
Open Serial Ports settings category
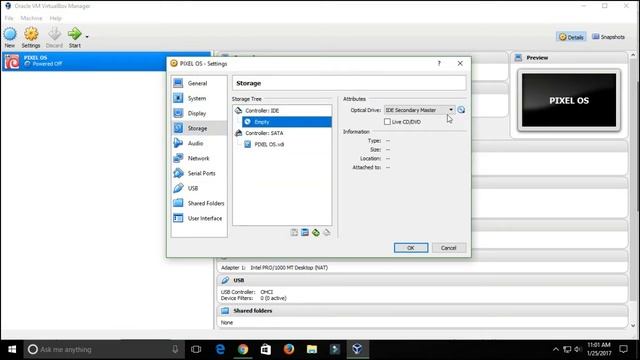[199, 173]
